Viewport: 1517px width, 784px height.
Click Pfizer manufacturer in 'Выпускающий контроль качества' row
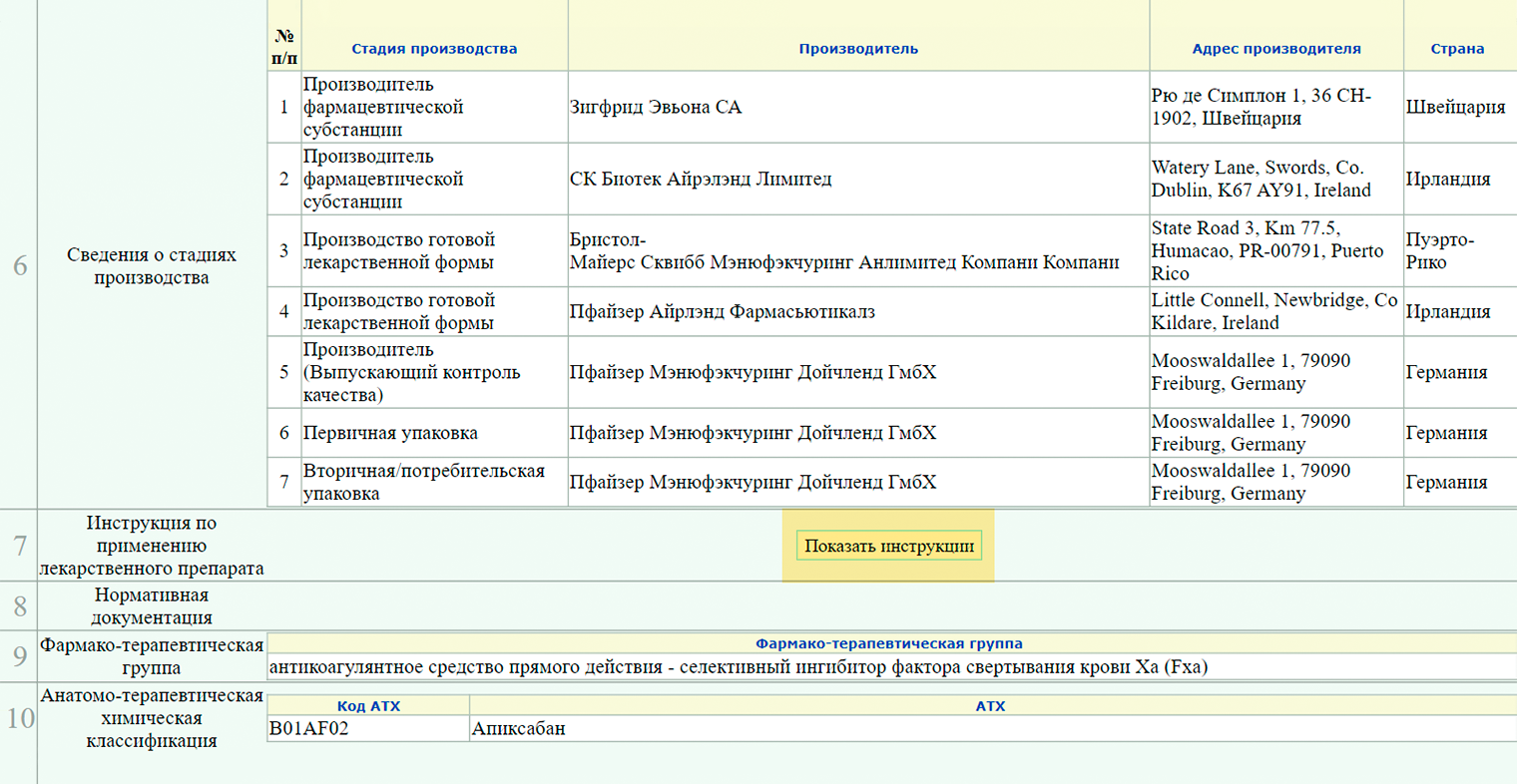pyautogui.click(x=754, y=372)
